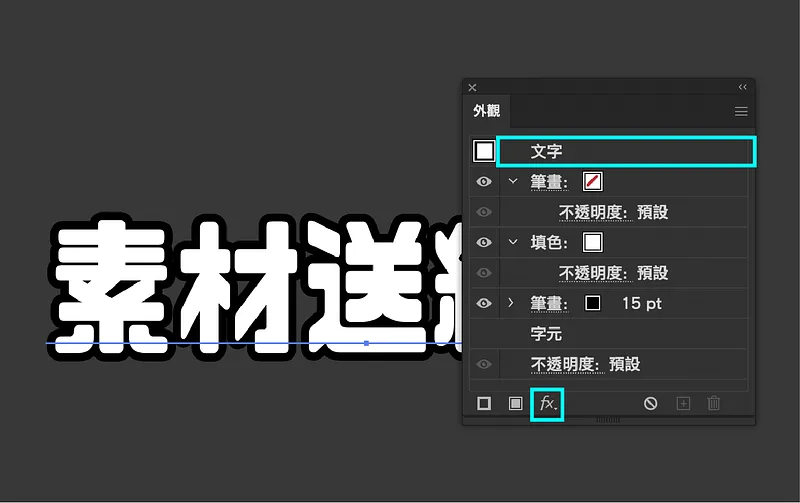Select the 文字 row in appearance panel
The image size is (800, 503).
tap(626, 152)
